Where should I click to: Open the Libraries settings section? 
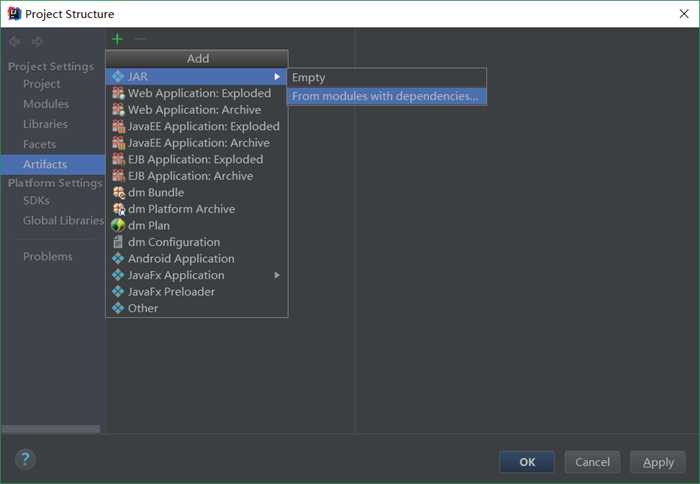coord(46,124)
